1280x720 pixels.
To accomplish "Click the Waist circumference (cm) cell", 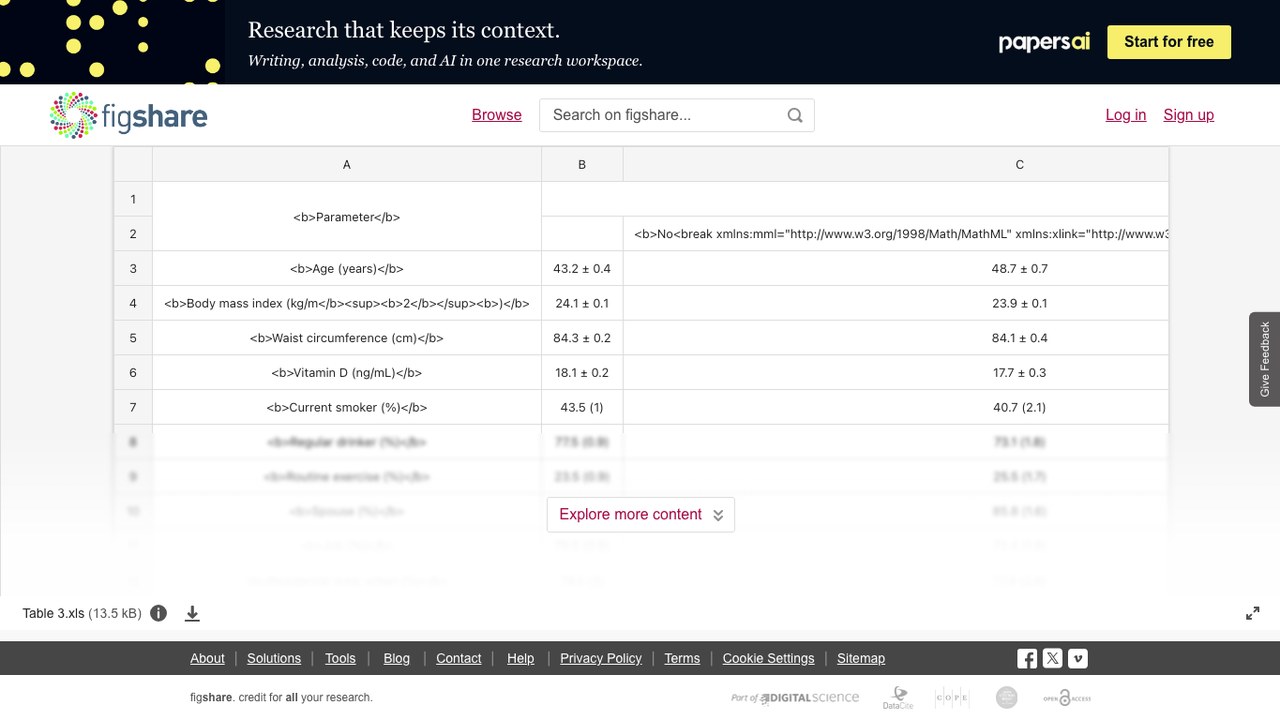I will pyautogui.click(x=347, y=338).
